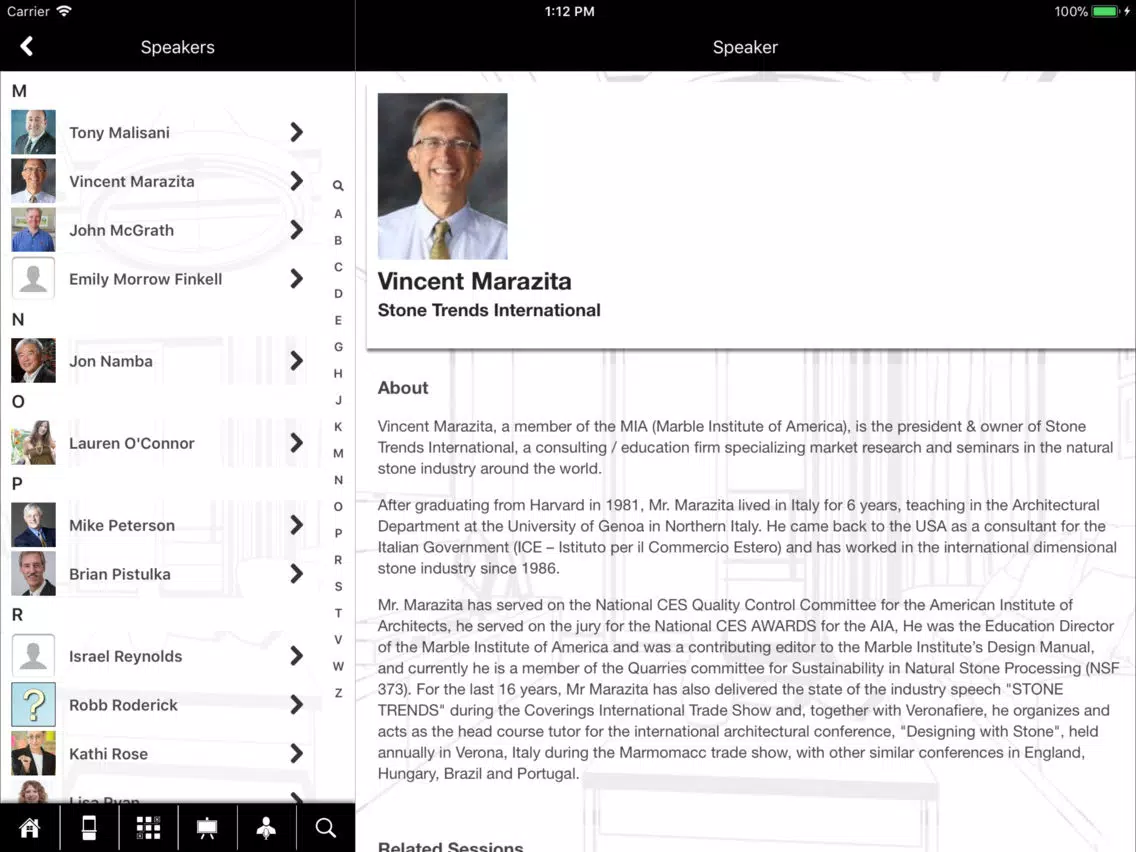Tap Emily Morrow Finkell placeholder avatar
This screenshot has height=852, width=1136.
pyautogui.click(x=33, y=278)
